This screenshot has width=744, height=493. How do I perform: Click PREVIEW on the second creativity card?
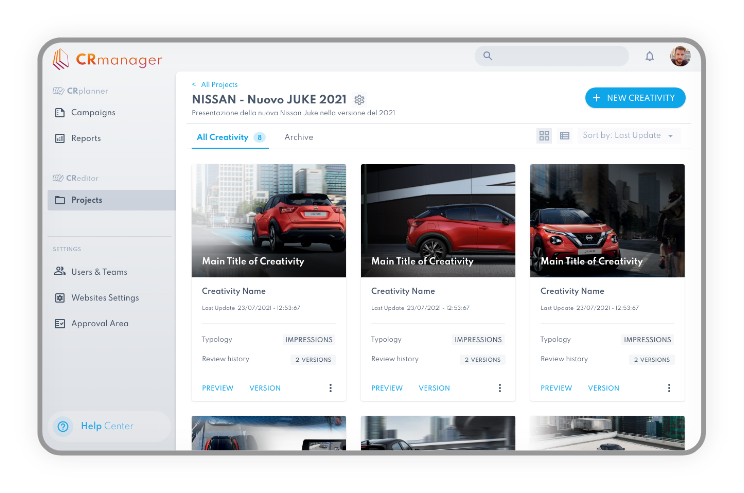pyautogui.click(x=387, y=388)
